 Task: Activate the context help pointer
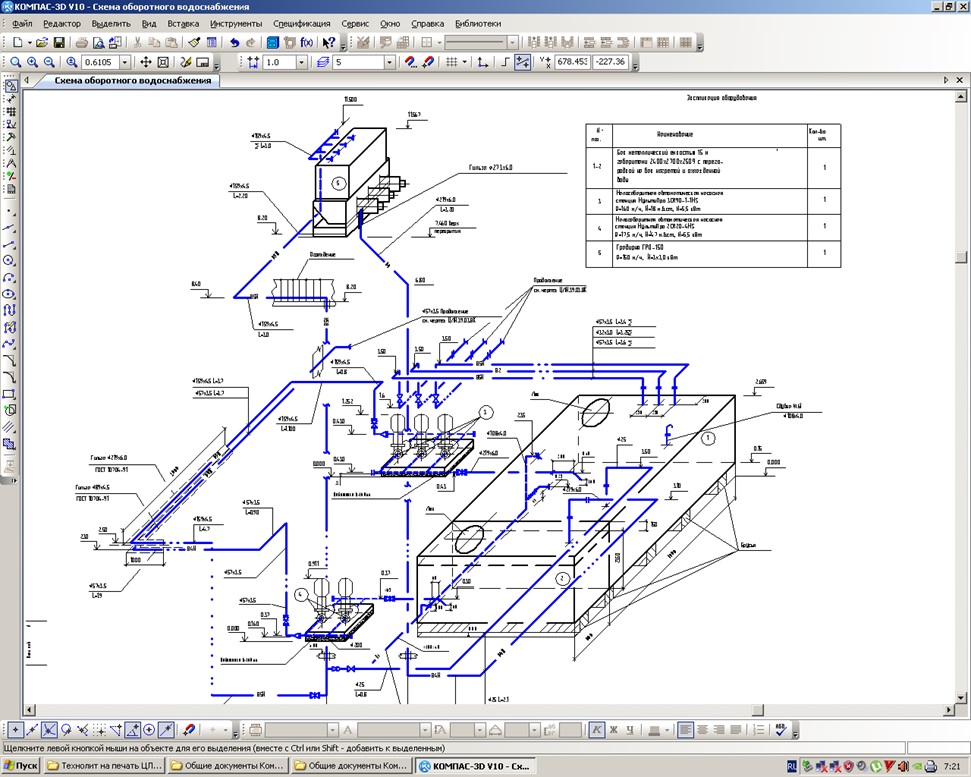[329, 43]
